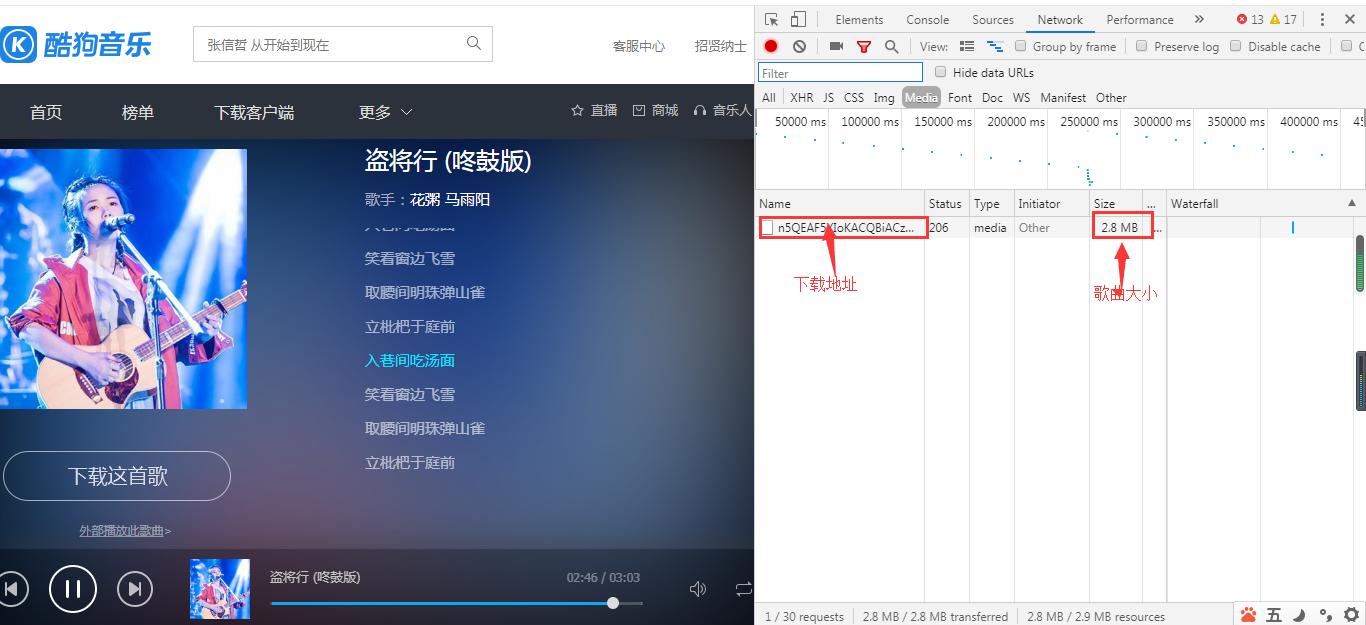Select the inspect element cursor icon
The height and width of the screenshot is (625, 1366).
[771, 18]
